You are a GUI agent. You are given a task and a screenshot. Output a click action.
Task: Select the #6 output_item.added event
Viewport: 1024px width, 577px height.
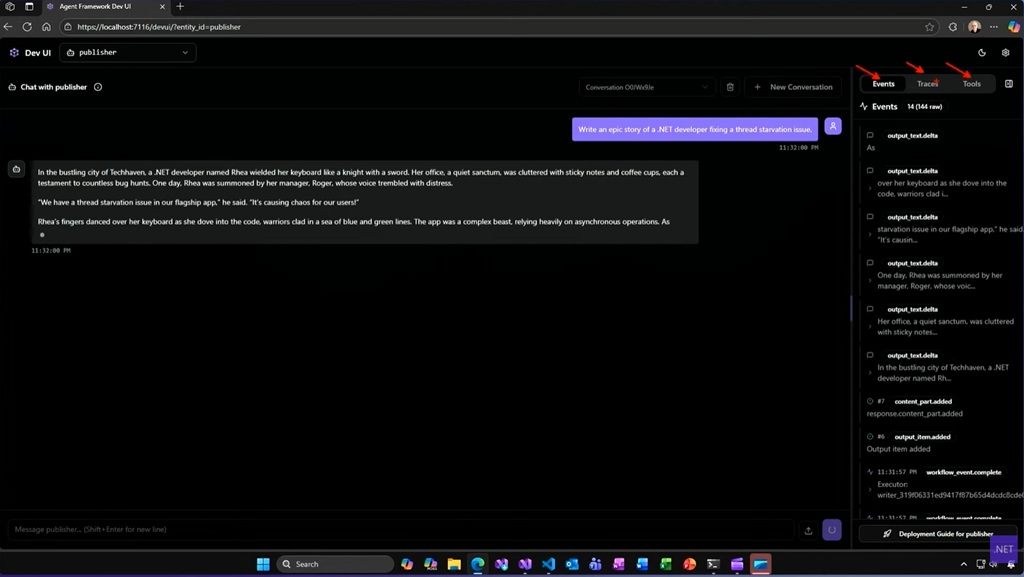tap(940, 443)
